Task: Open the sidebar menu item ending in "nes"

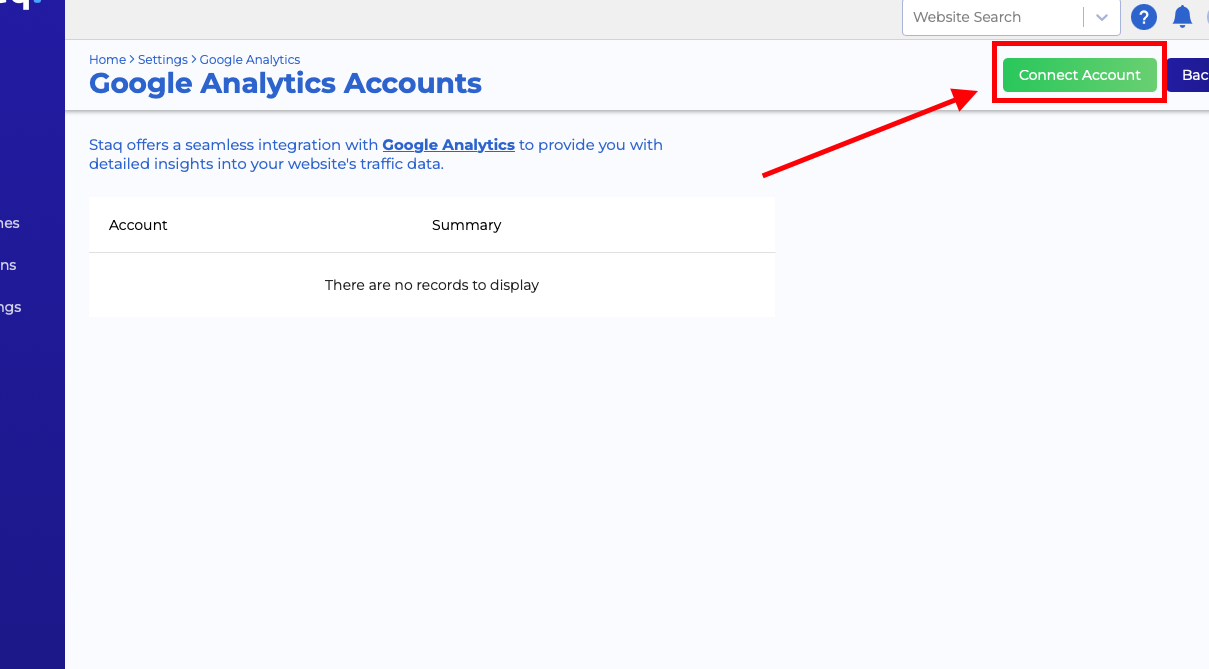Action: pos(10,223)
